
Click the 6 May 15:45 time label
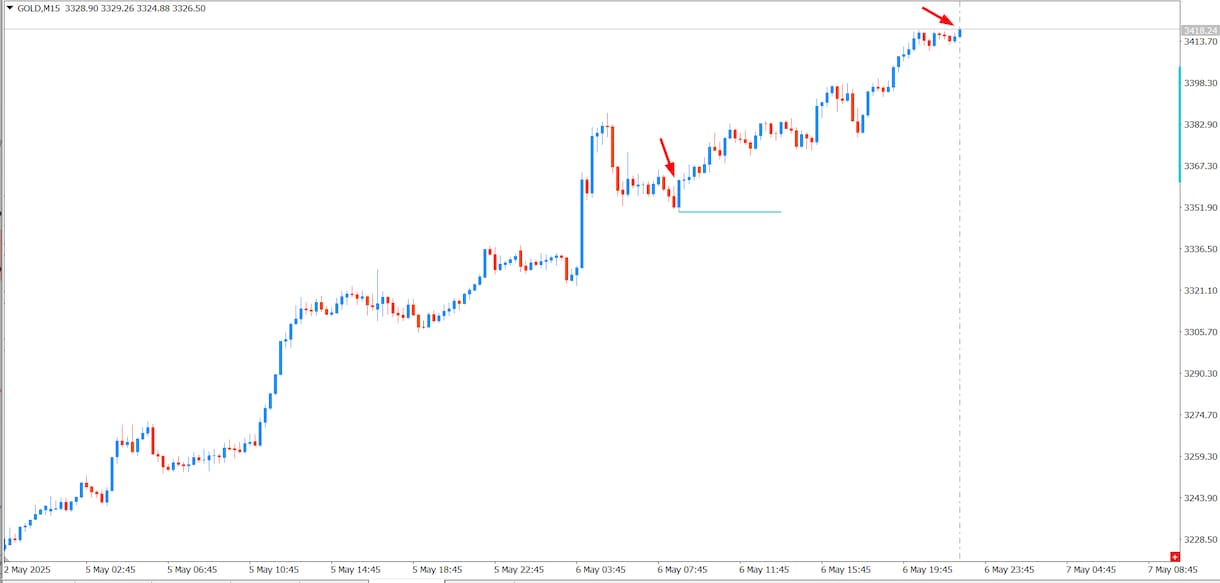[847, 570]
